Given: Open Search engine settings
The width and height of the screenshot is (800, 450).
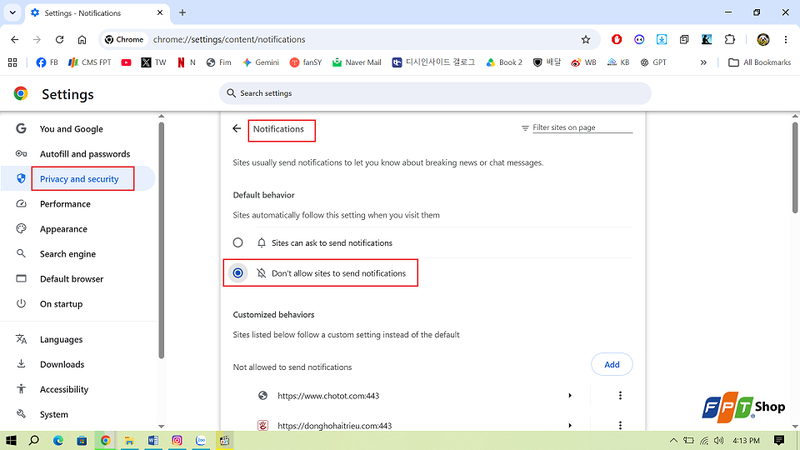Looking at the screenshot, I should pos(68,254).
